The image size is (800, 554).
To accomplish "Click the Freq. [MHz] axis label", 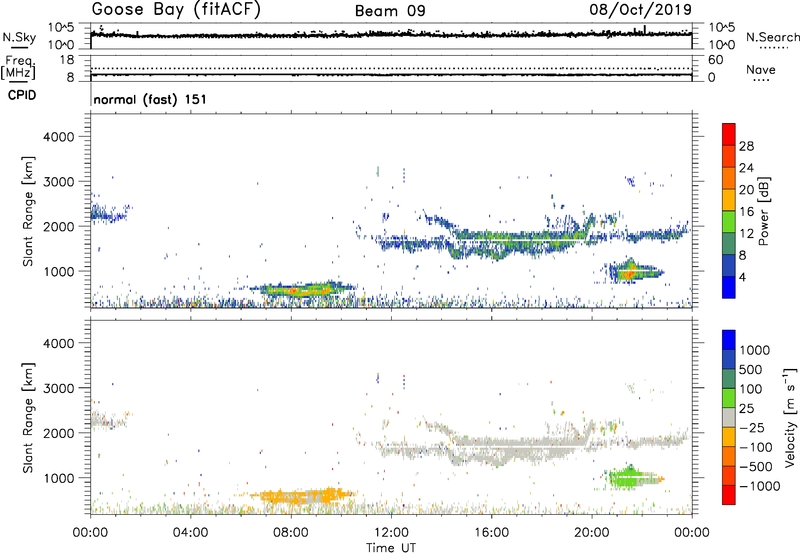I will 18,68.
